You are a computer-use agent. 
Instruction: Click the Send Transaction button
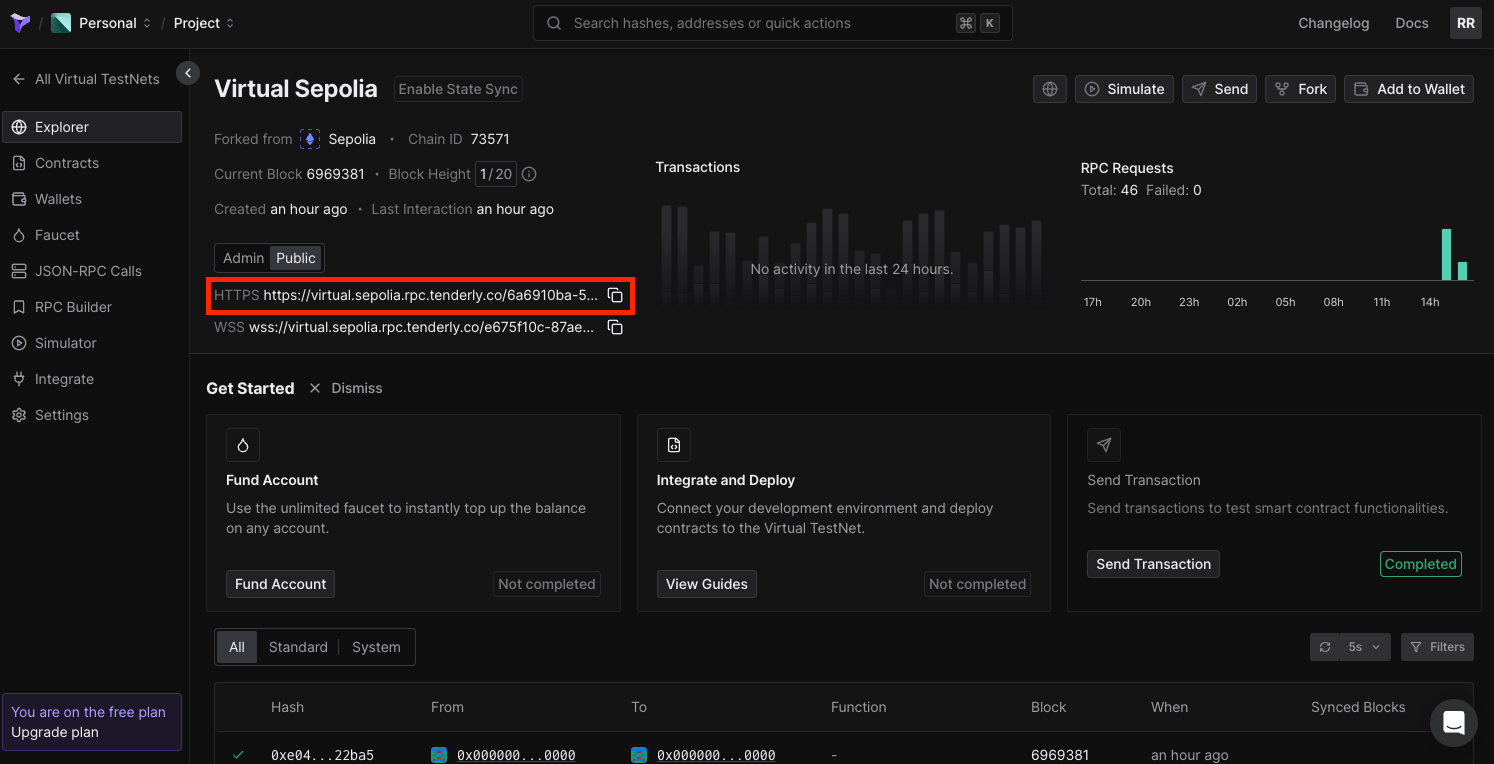[x=1153, y=564]
